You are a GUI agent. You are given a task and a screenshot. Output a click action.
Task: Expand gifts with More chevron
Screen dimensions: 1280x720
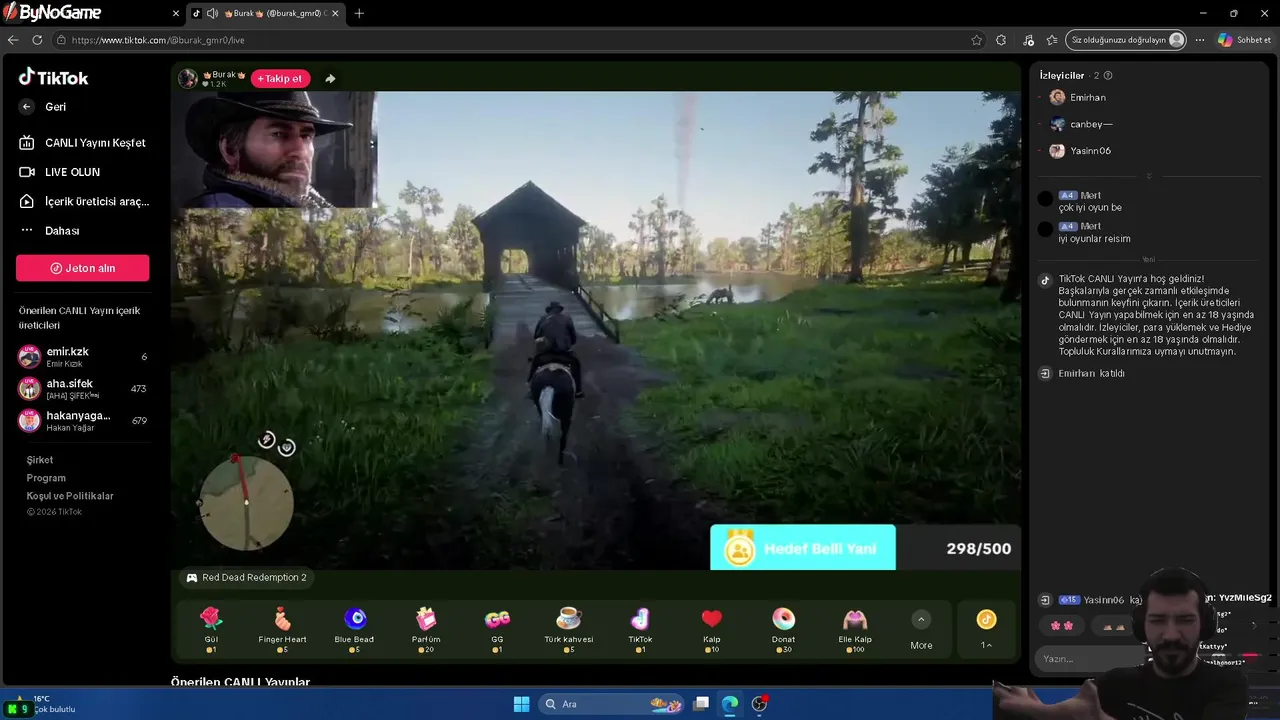[x=922, y=620]
